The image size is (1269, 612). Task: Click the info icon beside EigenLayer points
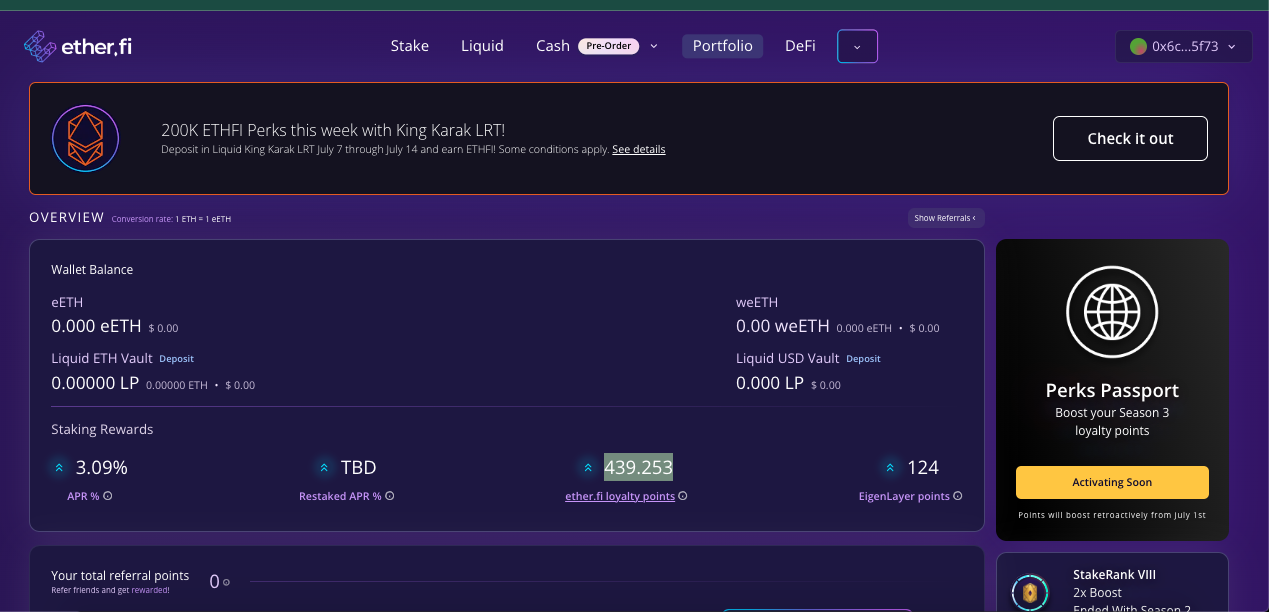pyautogui.click(x=957, y=496)
